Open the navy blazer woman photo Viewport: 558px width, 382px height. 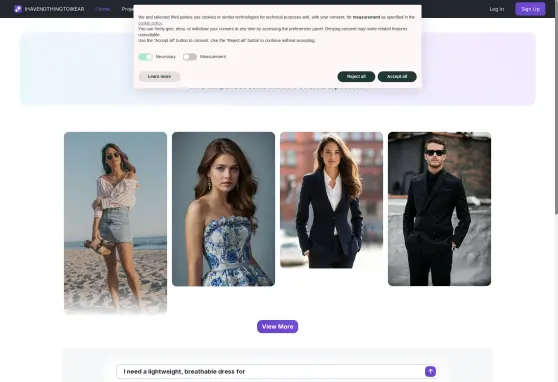(331, 200)
